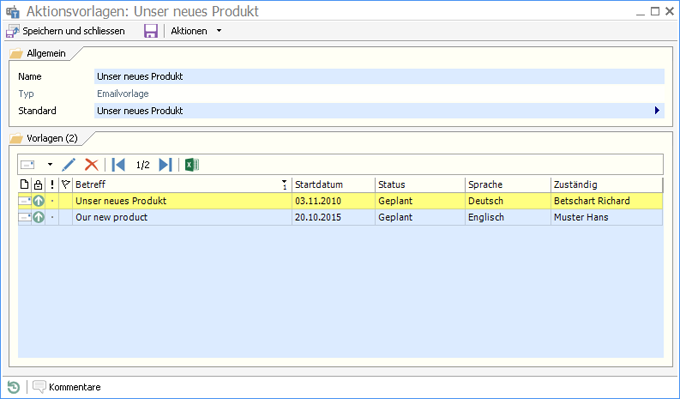Sort by Sprache column header
This screenshot has width=680, height=399.
point(507,185)
